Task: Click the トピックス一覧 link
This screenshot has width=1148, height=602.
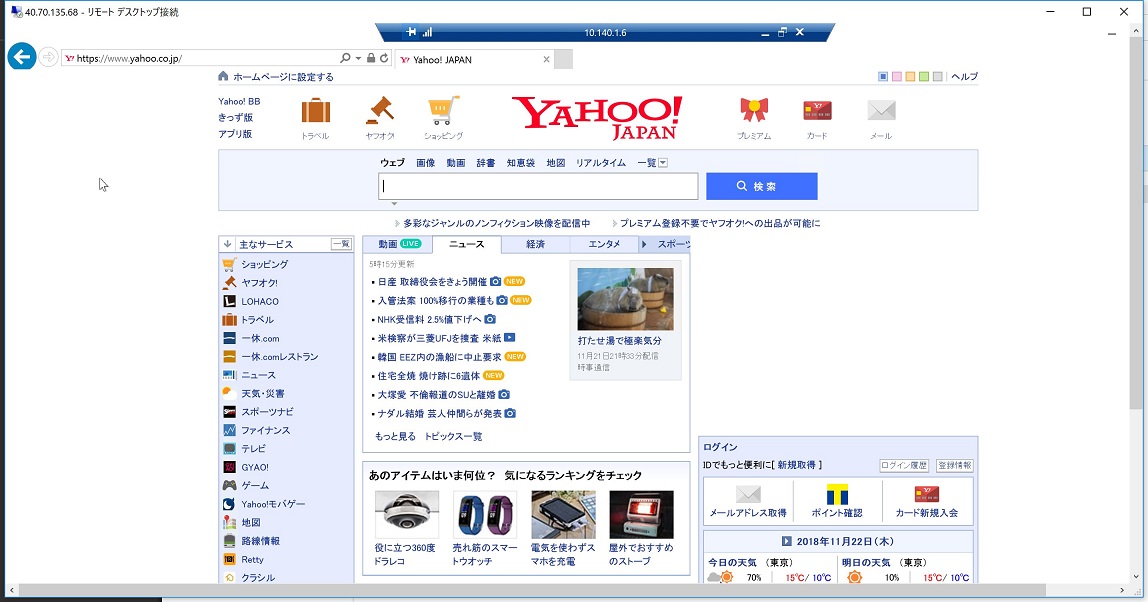Action: click(453, 436)
